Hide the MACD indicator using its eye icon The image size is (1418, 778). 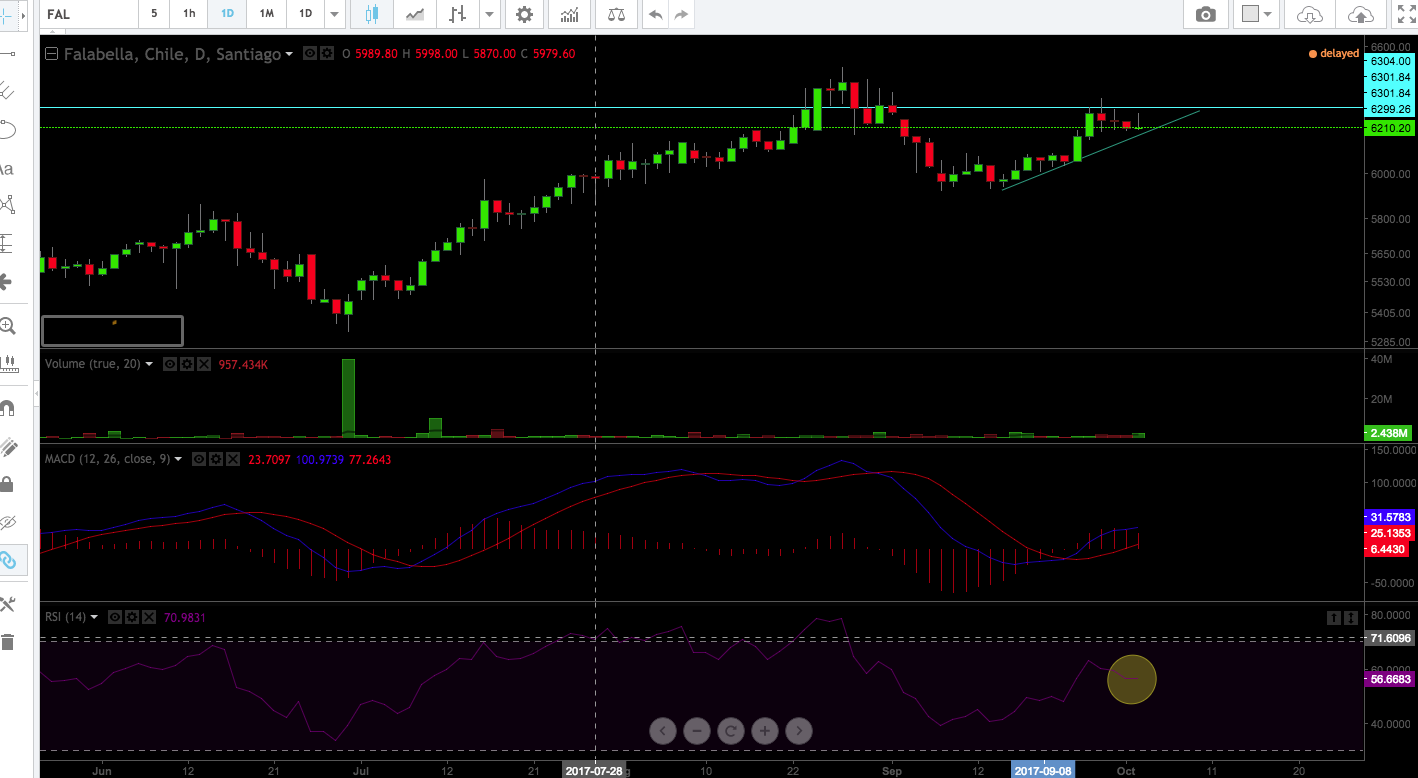coord(198,459)
